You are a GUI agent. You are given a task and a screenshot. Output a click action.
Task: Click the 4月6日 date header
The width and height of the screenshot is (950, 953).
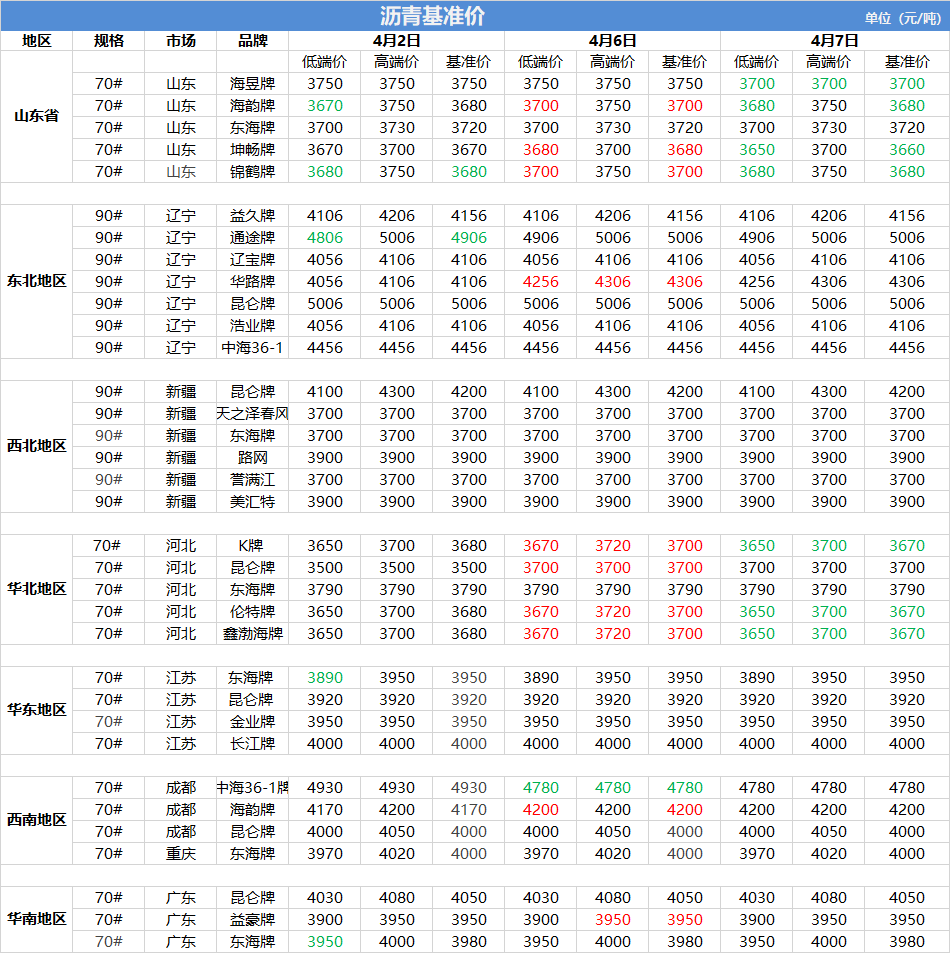pyautogui.click(x=612, y=40)
